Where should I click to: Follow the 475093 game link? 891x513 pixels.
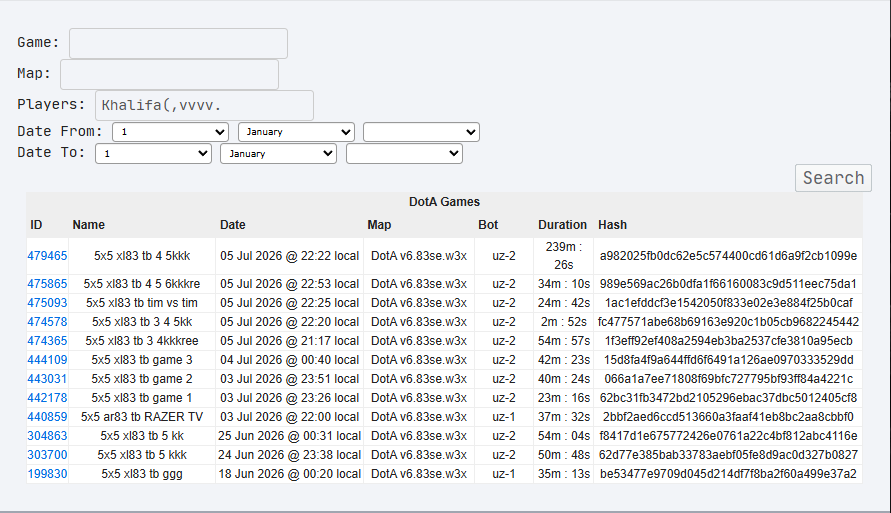[47, 303]
